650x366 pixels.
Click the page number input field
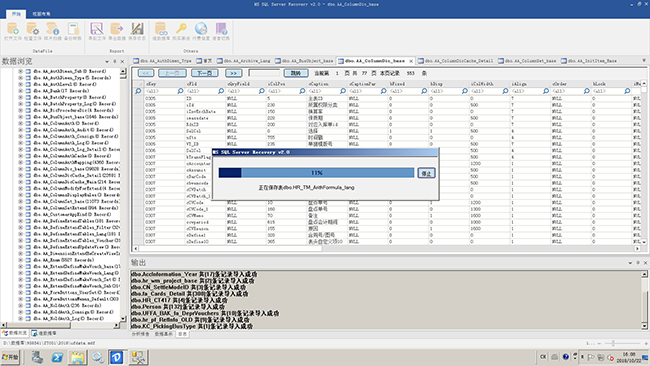coord(264,73)
